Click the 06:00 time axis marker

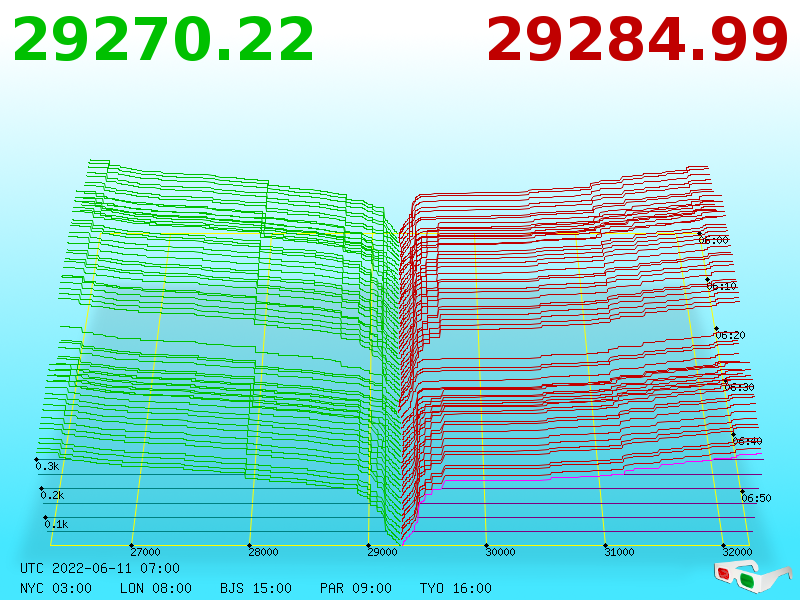(713, 240)
